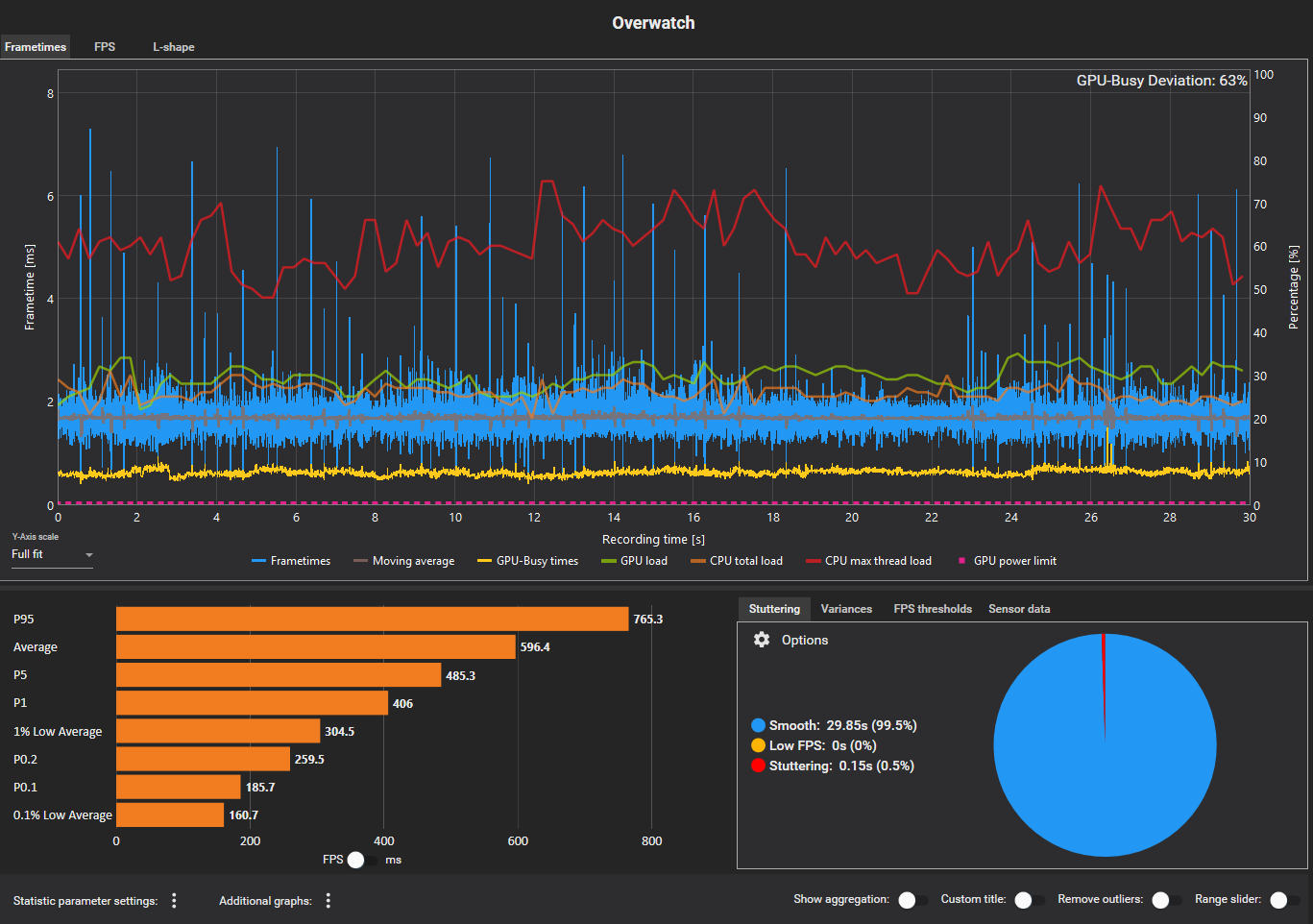Click the Frametimes legend color marker
The height and width of the screenshot is (924, 1313).
[258, 561]
